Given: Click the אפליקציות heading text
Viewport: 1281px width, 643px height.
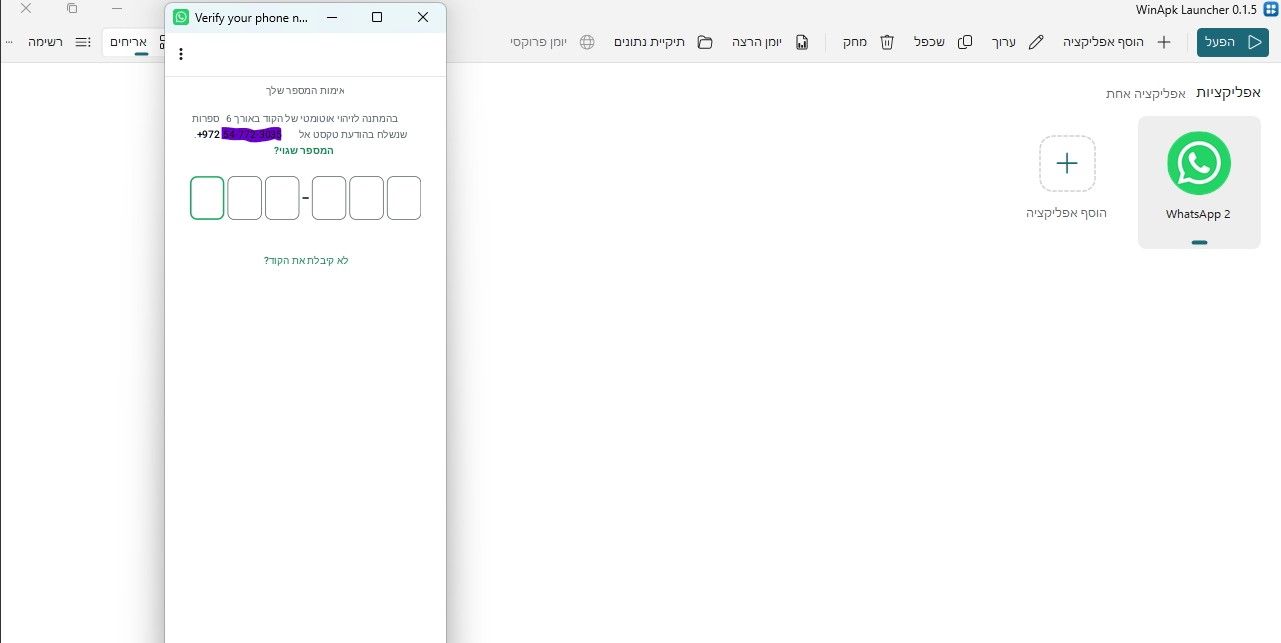Looking at the screenshot, I should (1229, 92).
